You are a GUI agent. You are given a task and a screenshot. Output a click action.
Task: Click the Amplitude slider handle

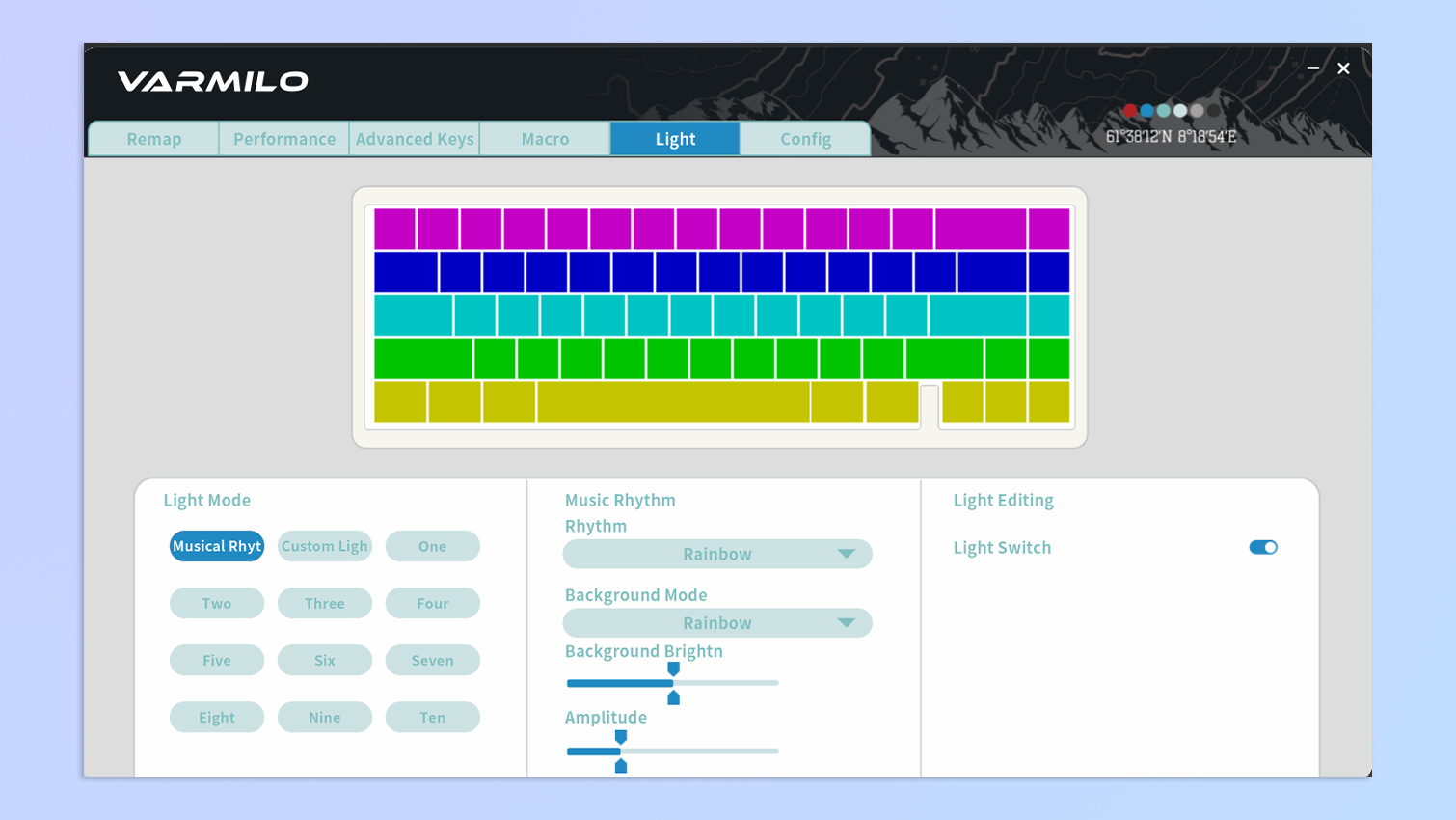tap(621, 751)
